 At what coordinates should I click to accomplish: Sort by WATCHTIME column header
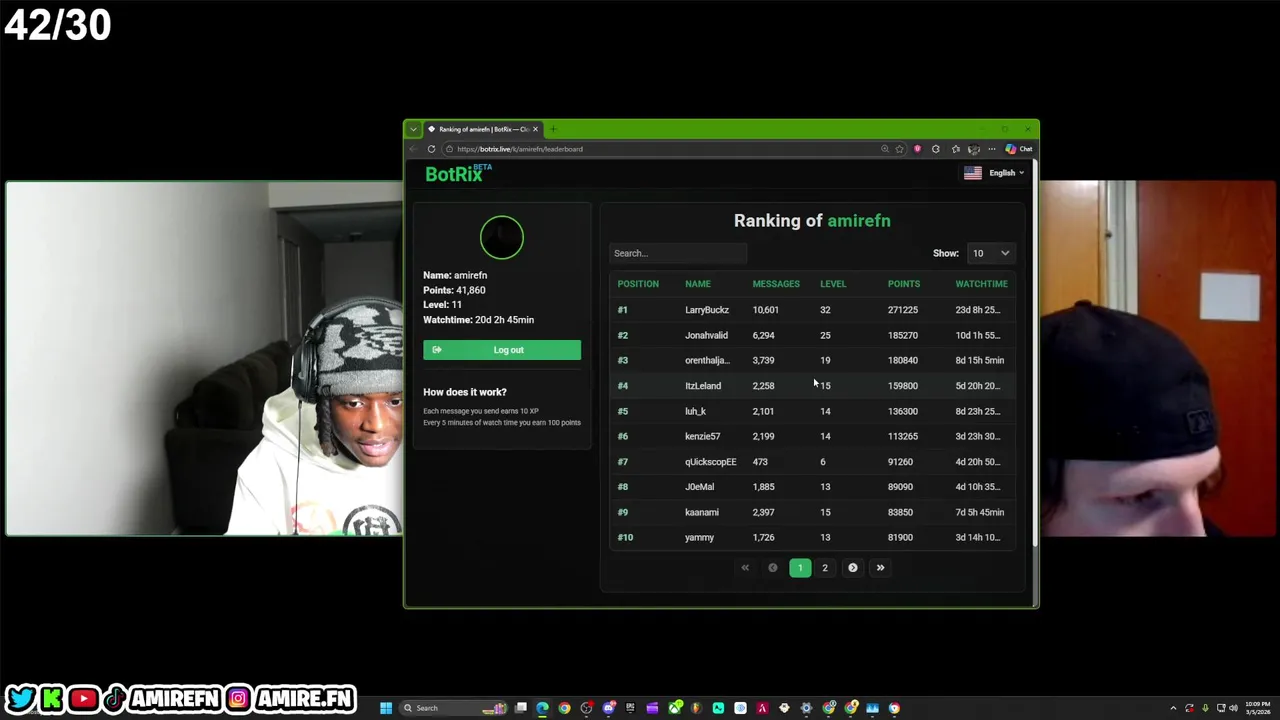[981, 284]
